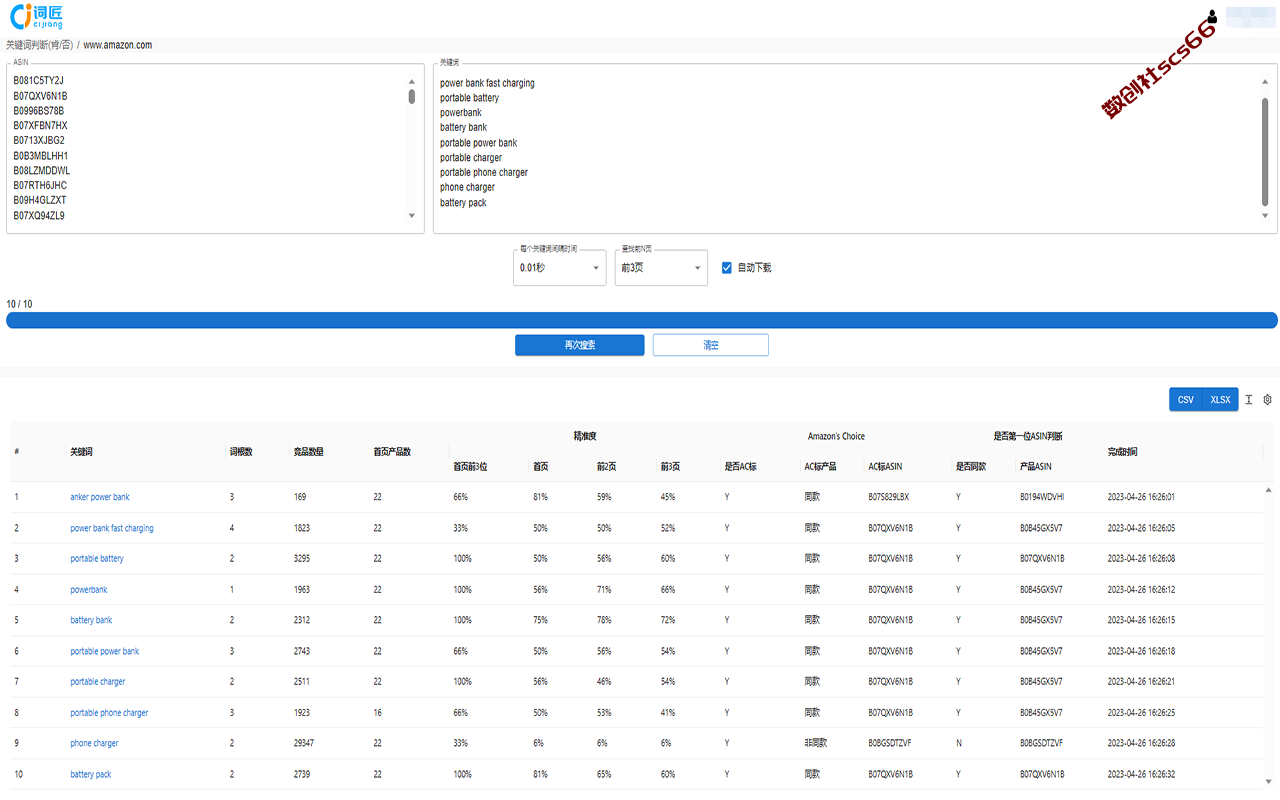Open the power bank fast charging link in table
Image resolution: width=1280 pixels, height=800 pixels.
coord(112,528)
